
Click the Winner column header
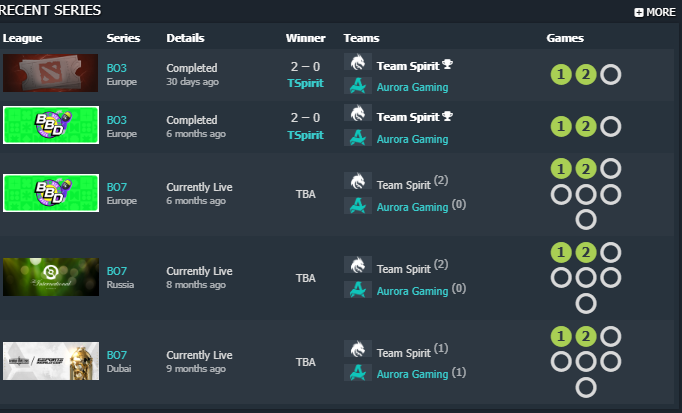pos(305,38)
